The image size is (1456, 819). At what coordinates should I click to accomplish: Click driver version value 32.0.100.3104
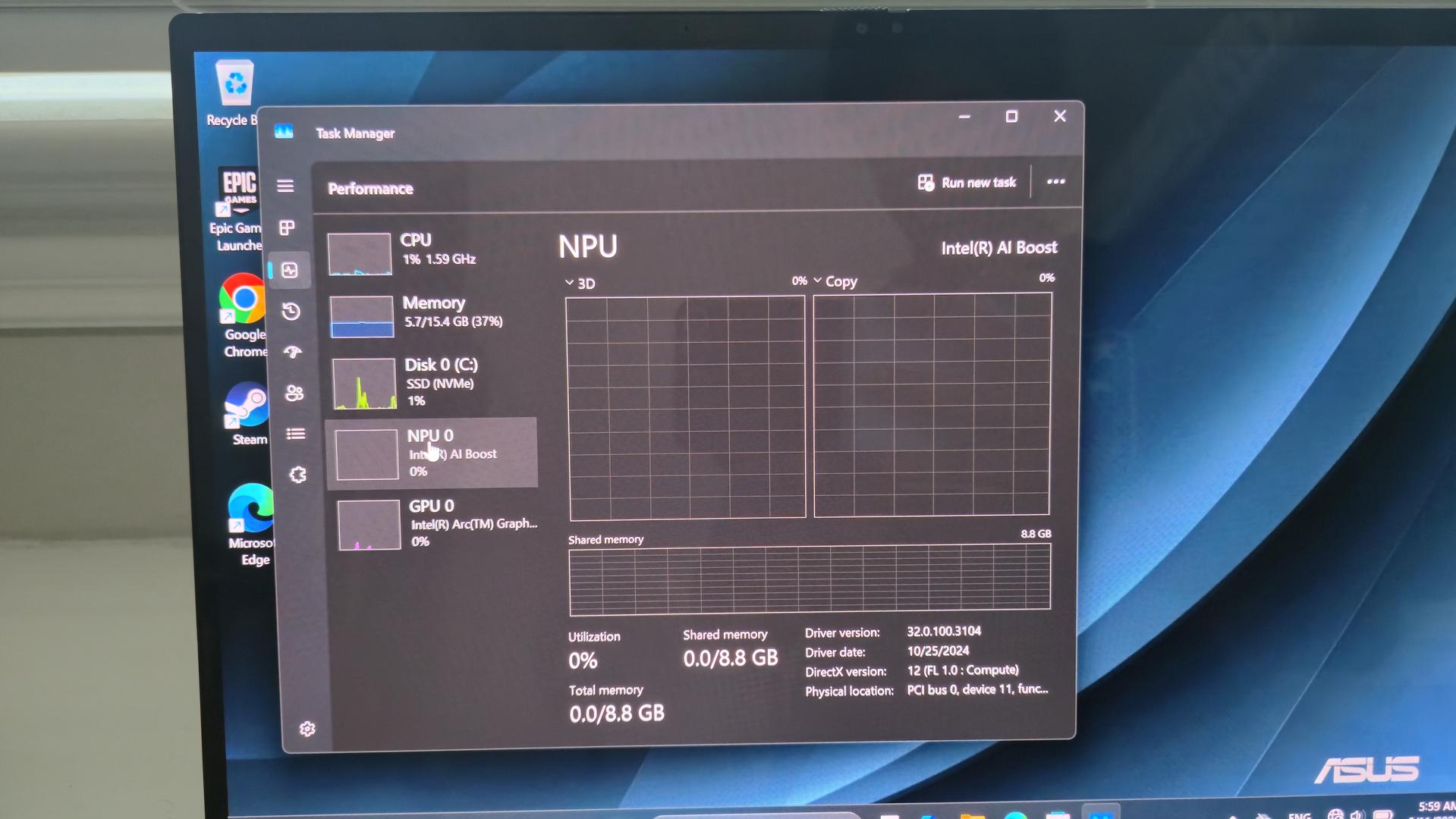coord(944,631)
